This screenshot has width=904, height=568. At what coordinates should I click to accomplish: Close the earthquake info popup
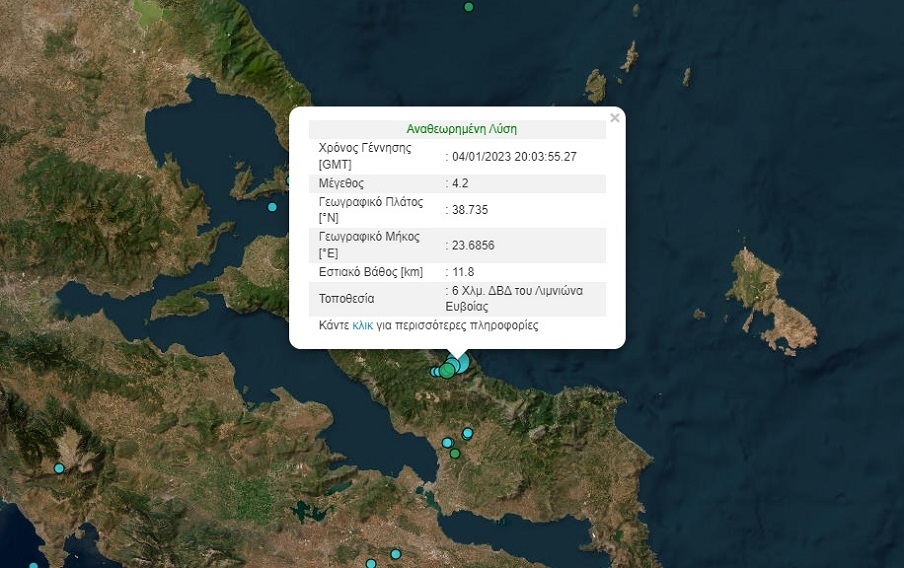point(615,118)
